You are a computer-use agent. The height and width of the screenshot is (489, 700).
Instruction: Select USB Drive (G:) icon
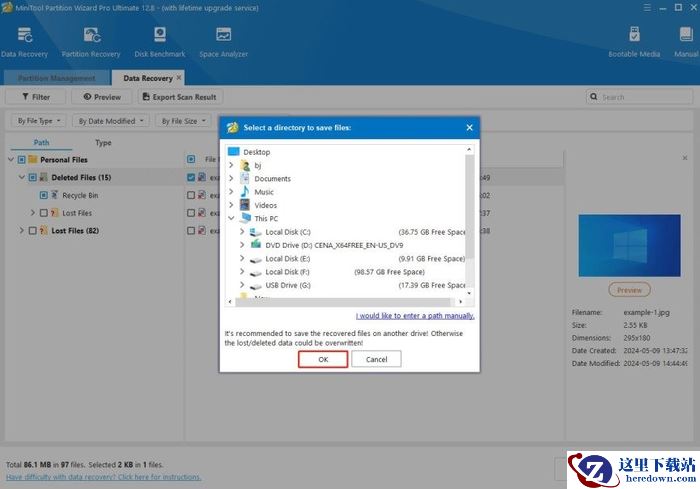255,286
